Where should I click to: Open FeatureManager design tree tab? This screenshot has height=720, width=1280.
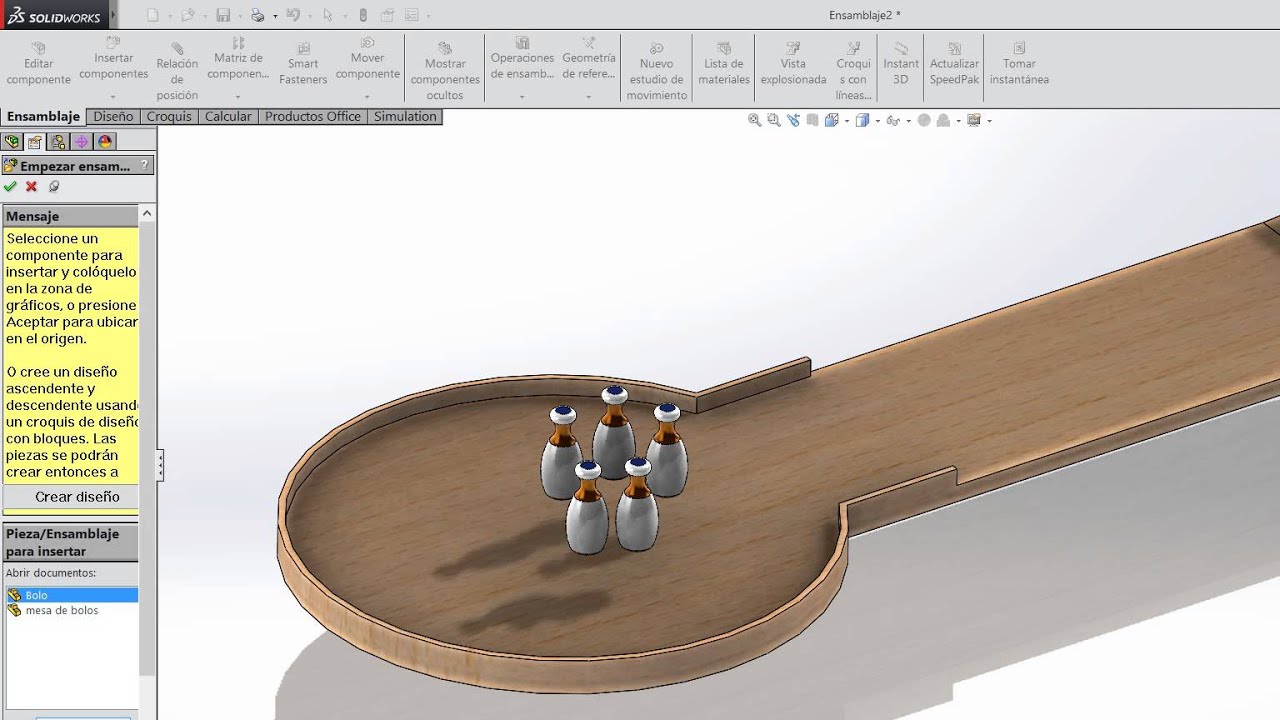pyautogui.click(x=12, y=142)
